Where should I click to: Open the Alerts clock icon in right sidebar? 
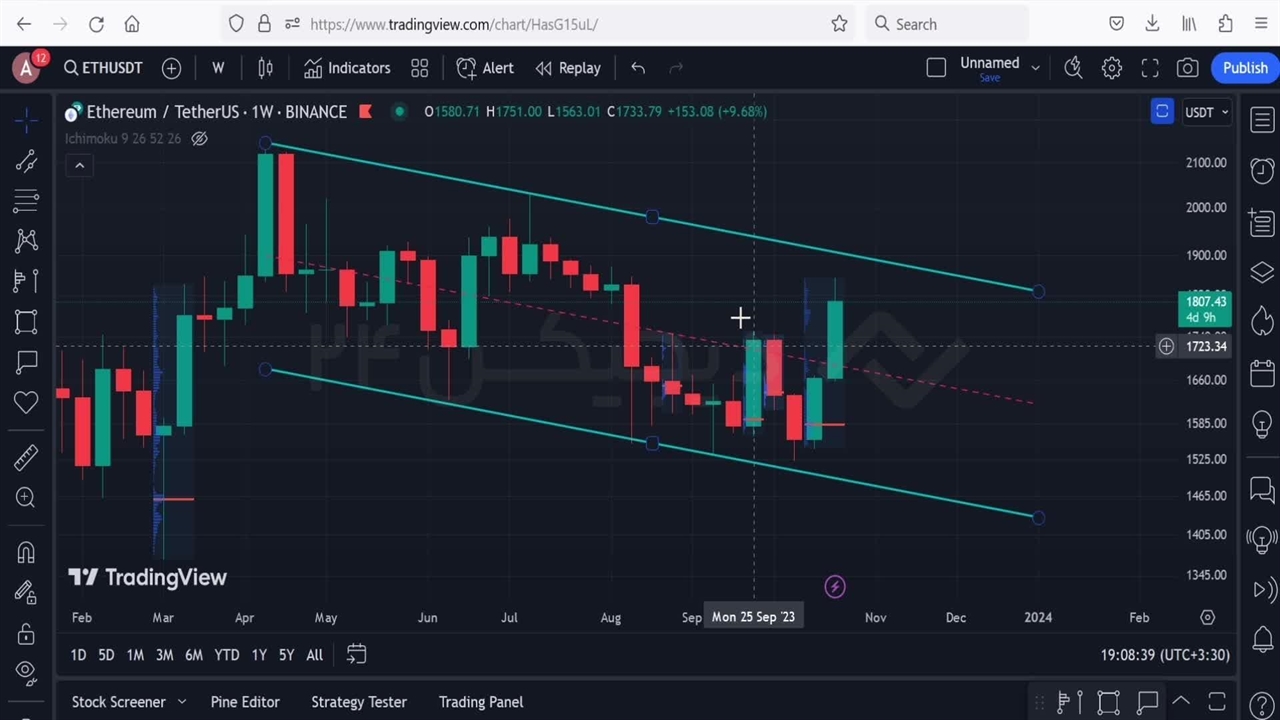pos(1262,170)
